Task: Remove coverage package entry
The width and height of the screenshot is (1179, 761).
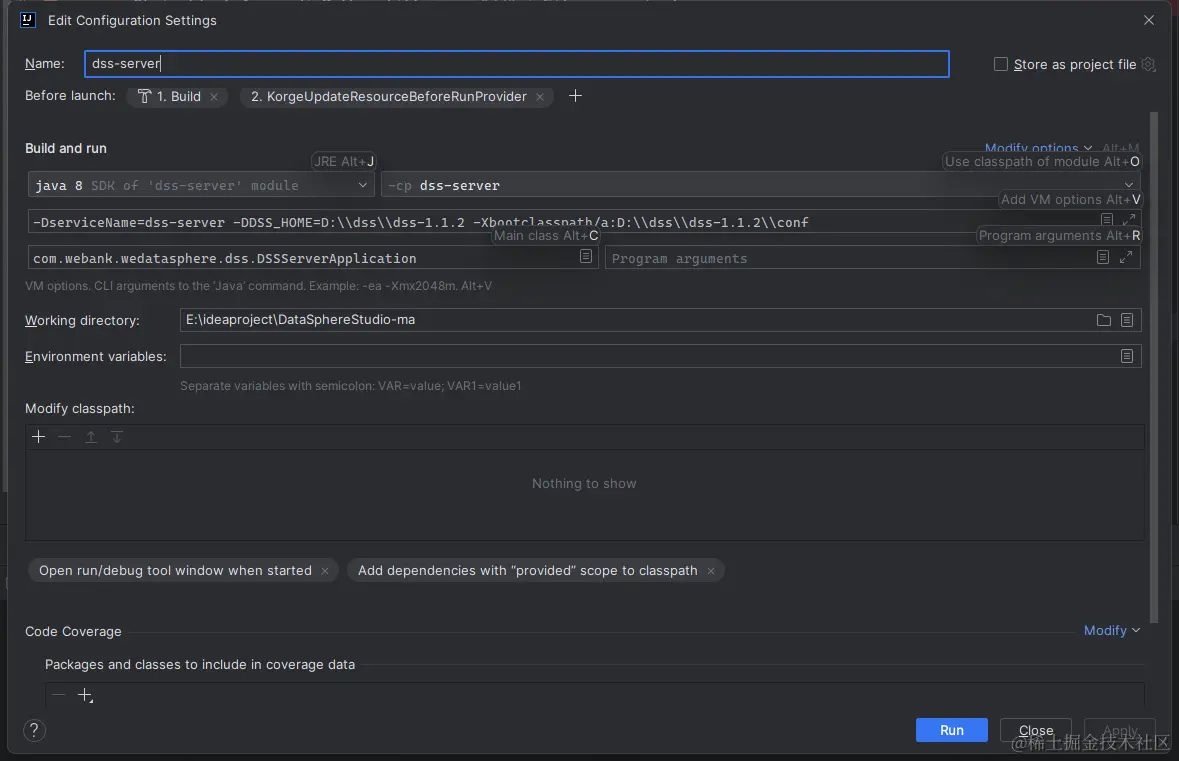Action: click(x=59, y=696)
